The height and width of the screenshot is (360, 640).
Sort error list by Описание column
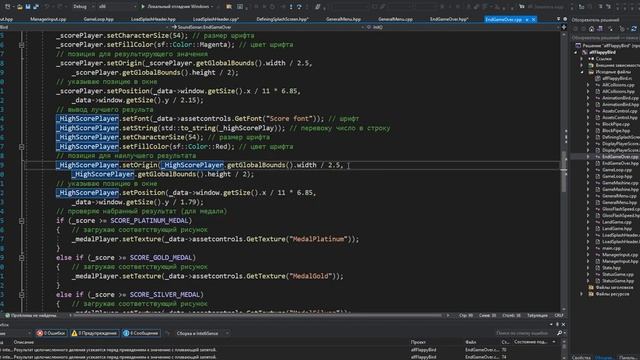[x=24, y=342]
